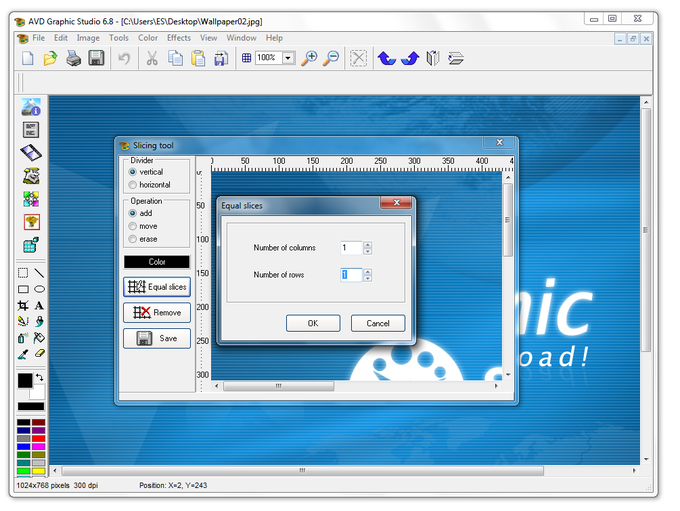Swap foreground and background colors arrow
Image resolution: width=680 pixels, height=511 pixels.
[39, 377]
